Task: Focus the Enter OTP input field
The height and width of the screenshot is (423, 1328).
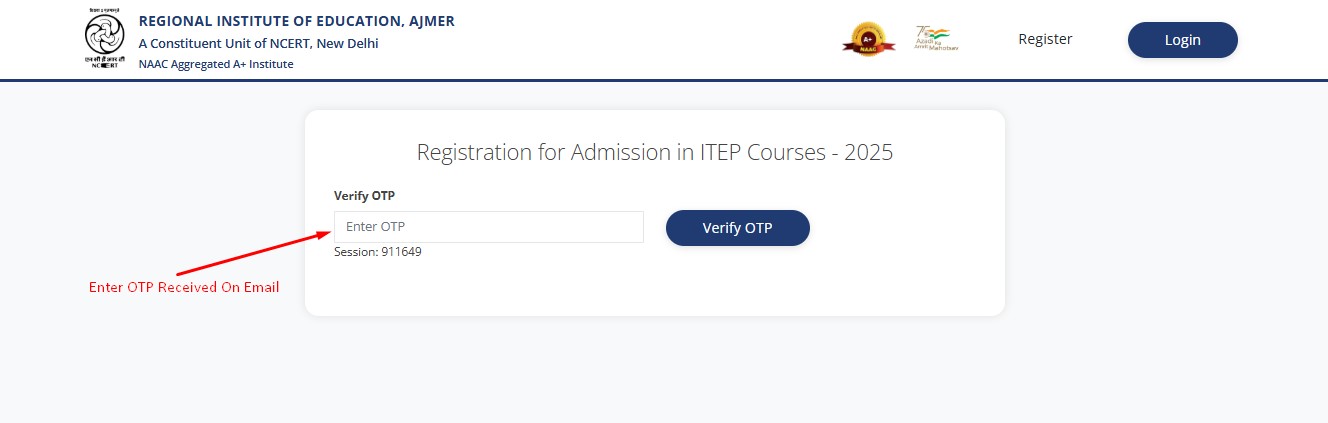Action: (x=488, y=227)
